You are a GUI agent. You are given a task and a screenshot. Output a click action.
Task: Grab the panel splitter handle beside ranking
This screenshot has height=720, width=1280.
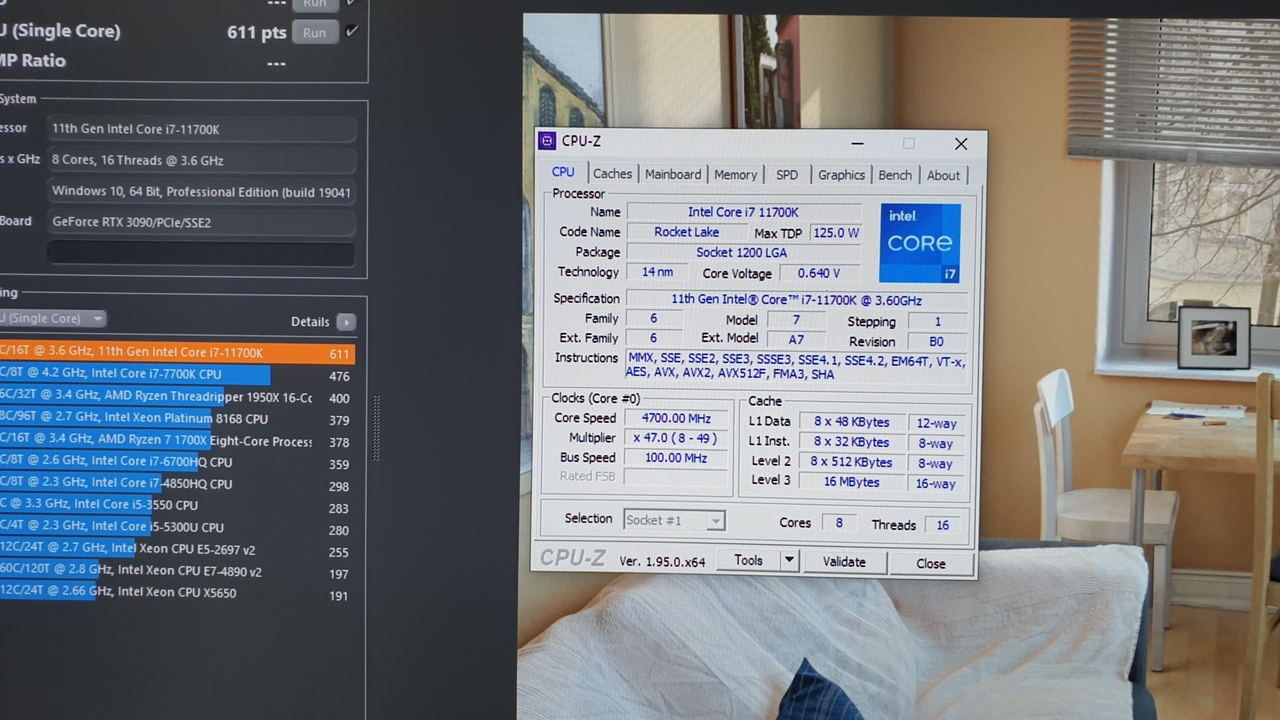(x=377, y=428)
